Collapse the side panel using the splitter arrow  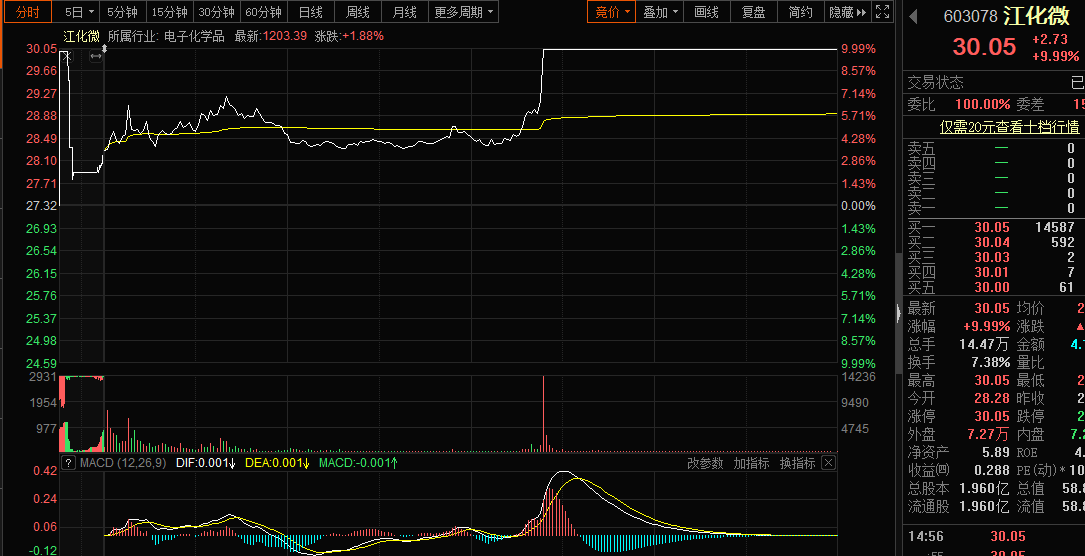click(898, 314)
